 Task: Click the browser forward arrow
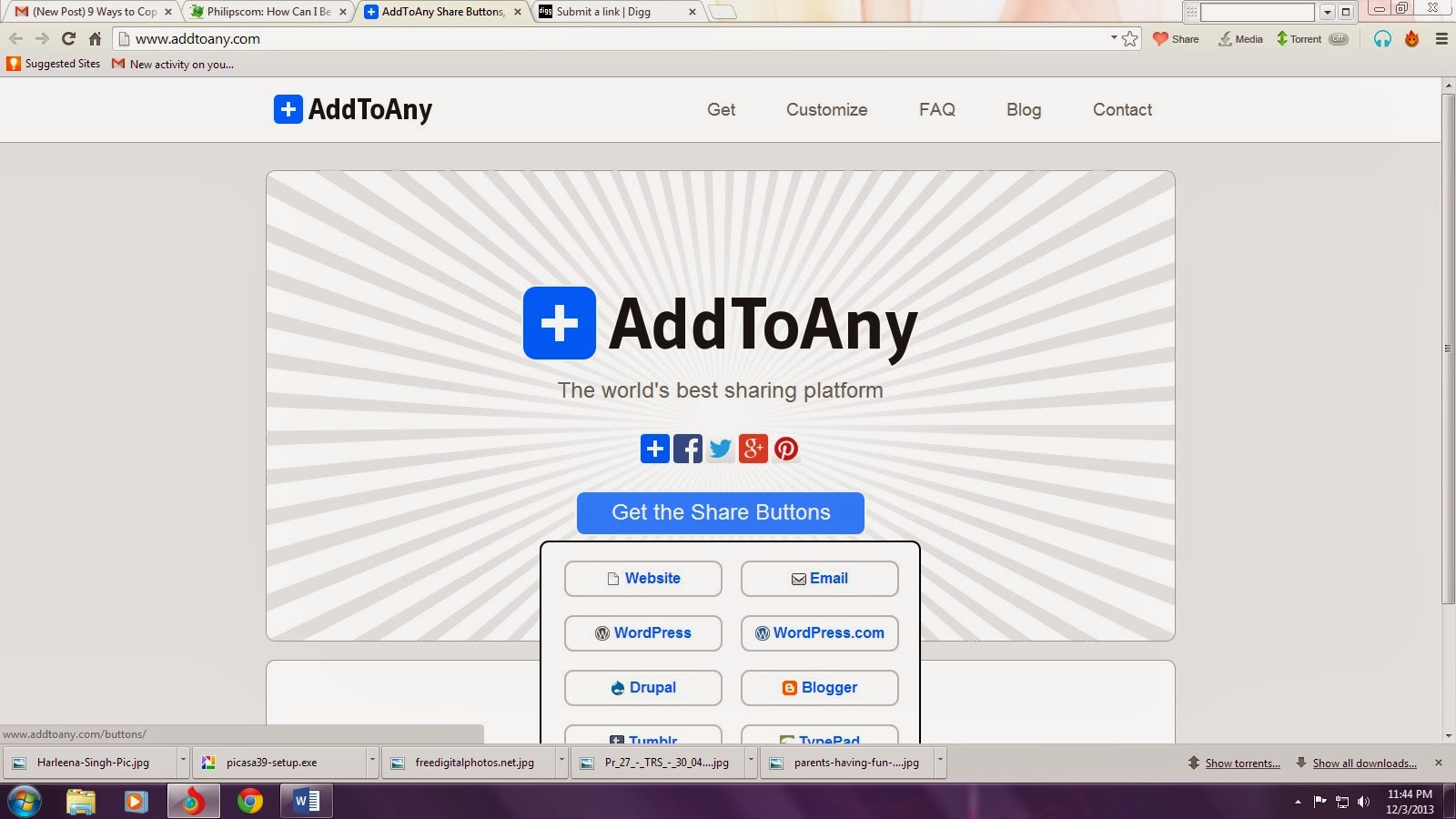coord(42,38)
